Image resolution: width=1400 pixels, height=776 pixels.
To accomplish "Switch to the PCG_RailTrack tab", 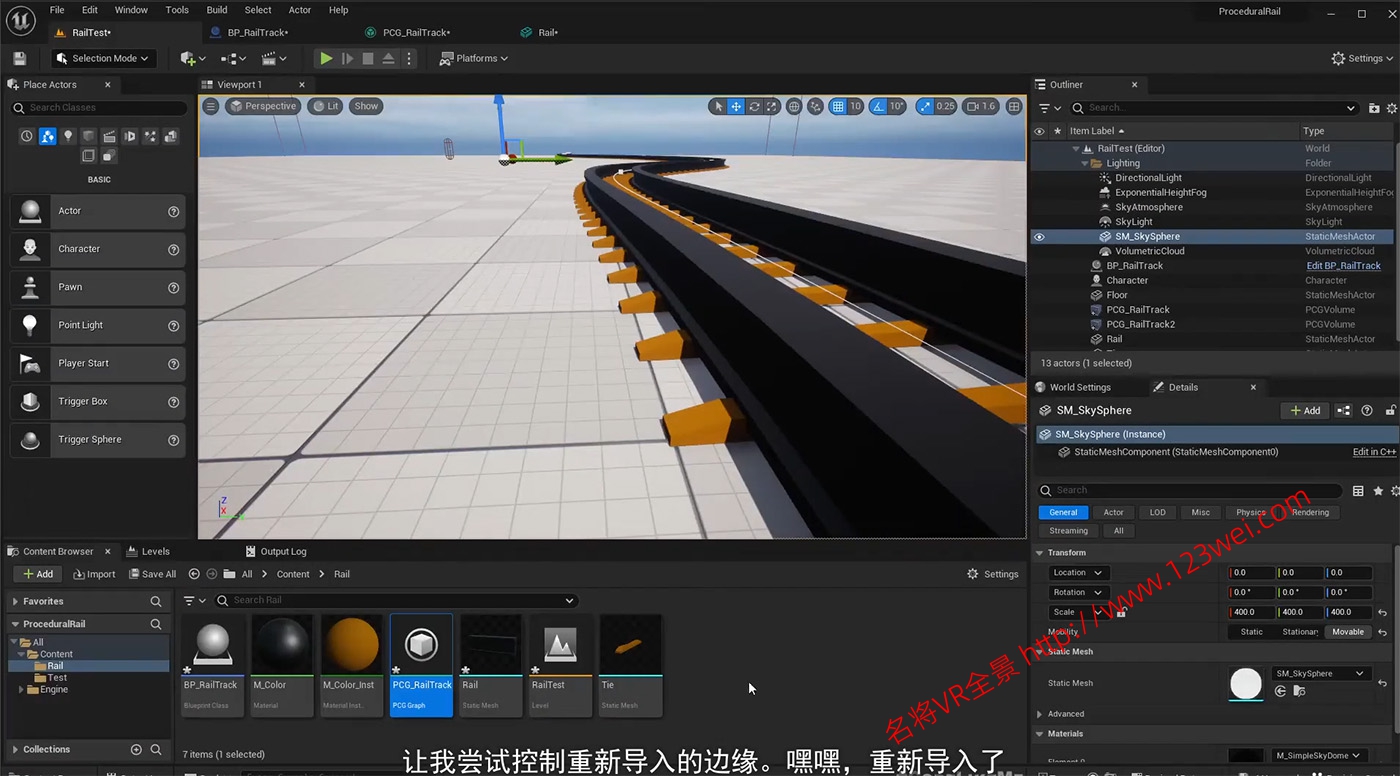I will [x=416, y=33].
